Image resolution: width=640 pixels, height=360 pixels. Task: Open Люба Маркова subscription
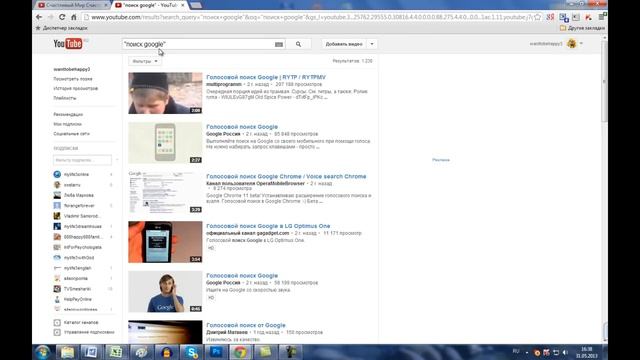point(79,195)
